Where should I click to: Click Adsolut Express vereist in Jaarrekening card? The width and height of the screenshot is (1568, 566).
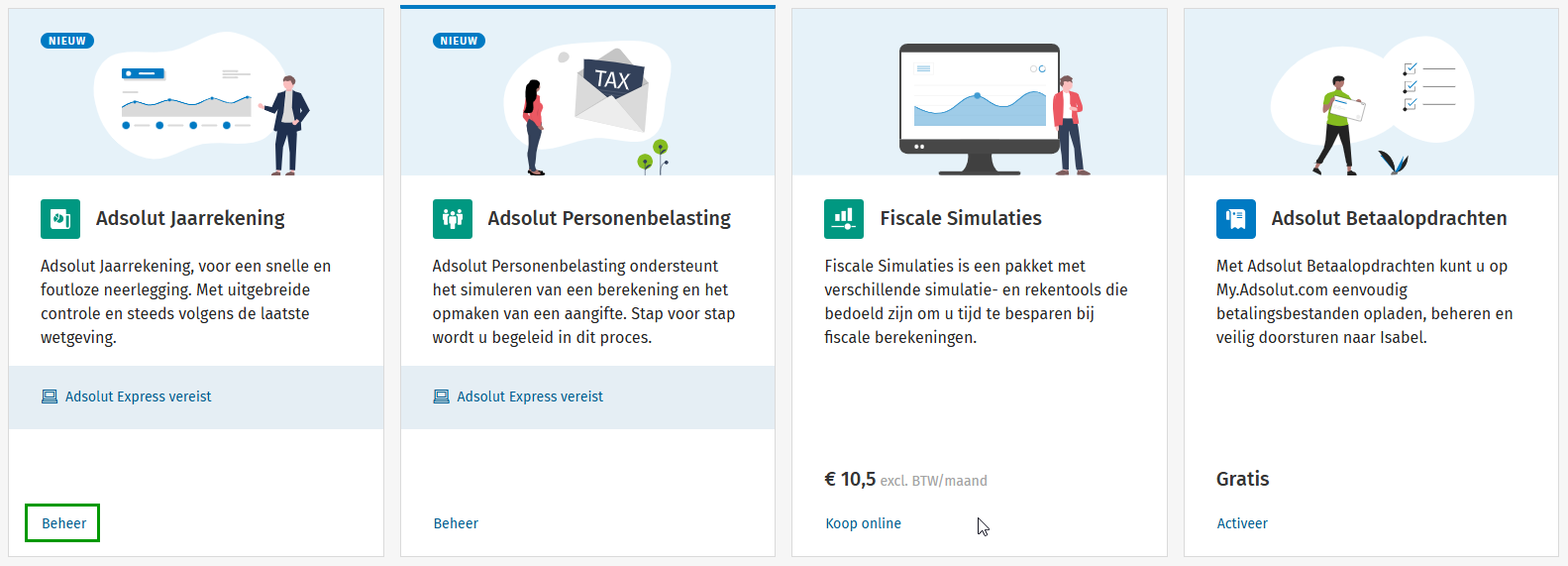click(x=139, y=396)
